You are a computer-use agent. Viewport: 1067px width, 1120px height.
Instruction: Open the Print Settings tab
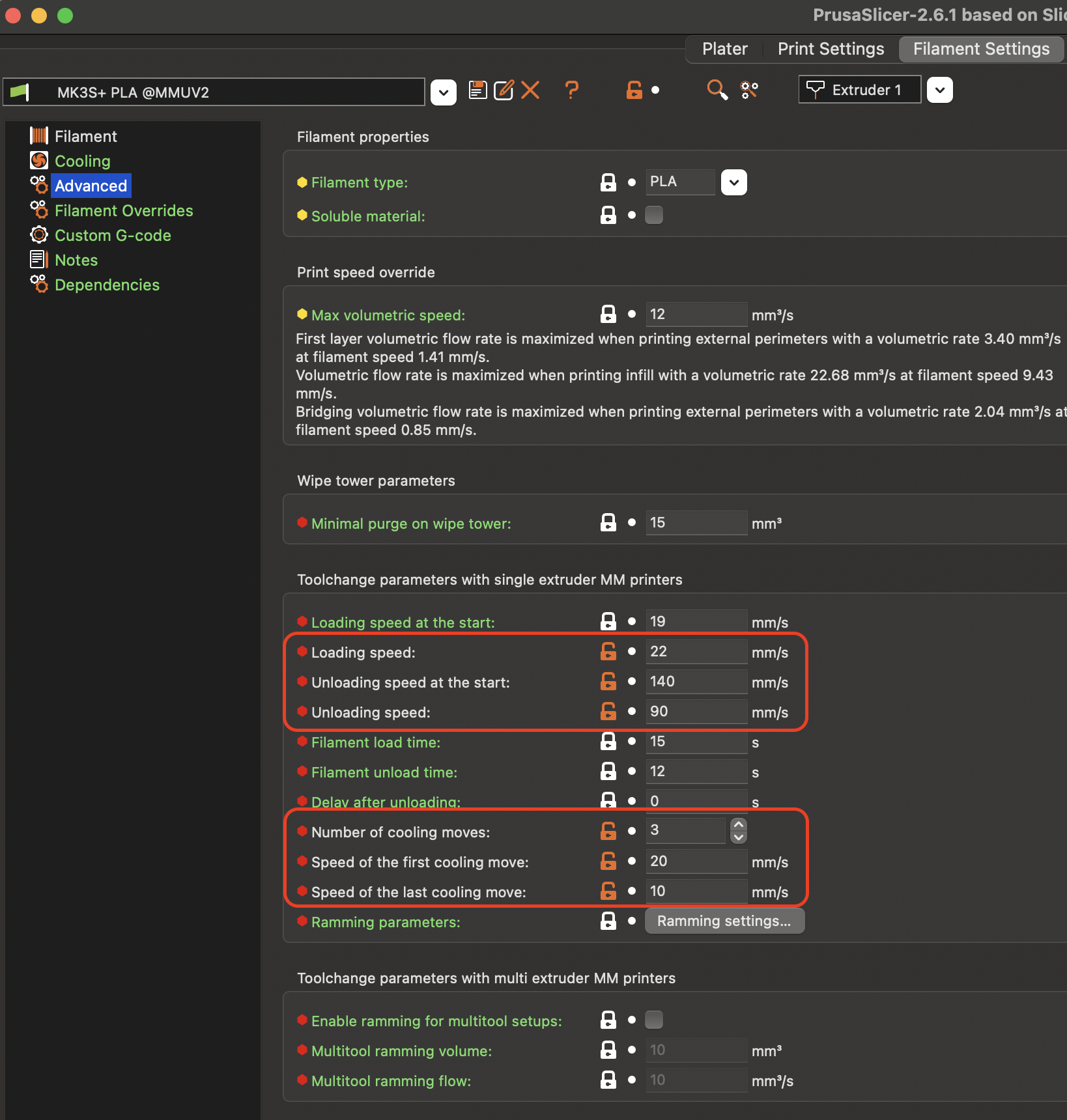830,48
